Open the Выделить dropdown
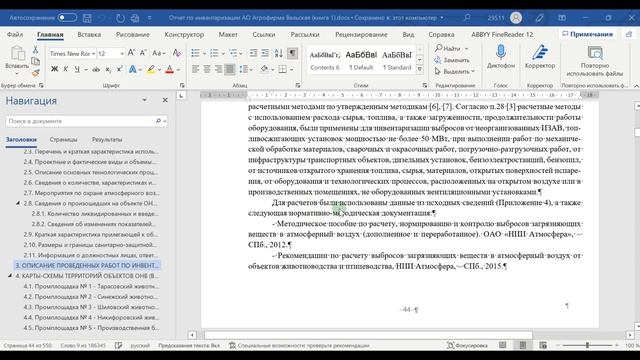Viewport: 640px width, 360px height. point(454,71)
